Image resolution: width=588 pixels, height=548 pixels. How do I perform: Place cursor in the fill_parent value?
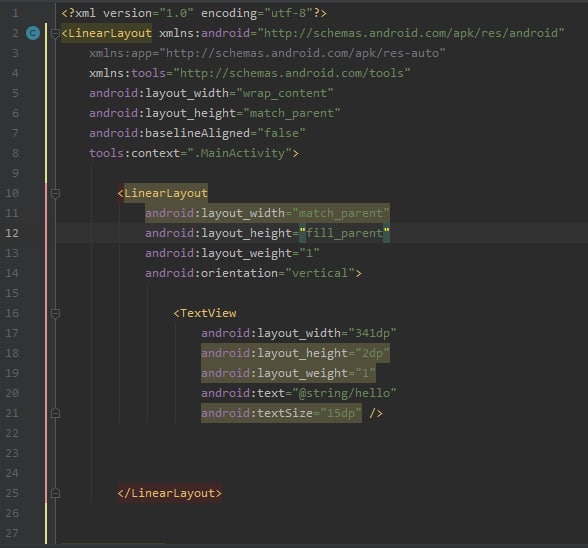(345, 233)
